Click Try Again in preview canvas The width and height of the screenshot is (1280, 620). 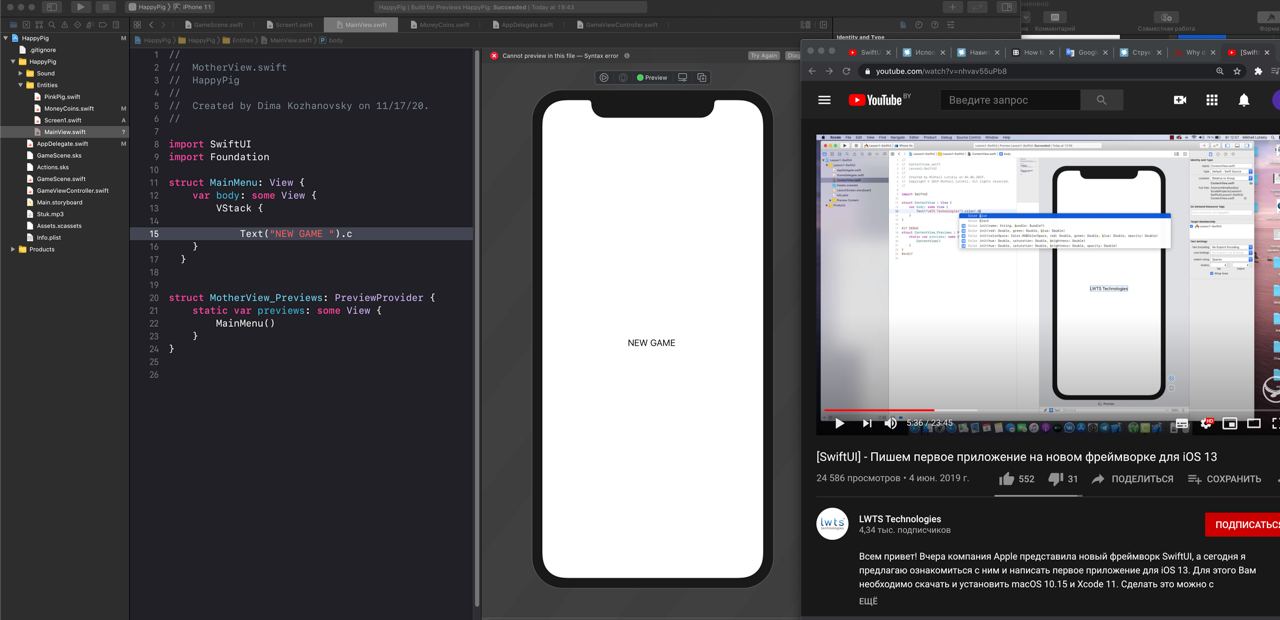tap(764, 56)
